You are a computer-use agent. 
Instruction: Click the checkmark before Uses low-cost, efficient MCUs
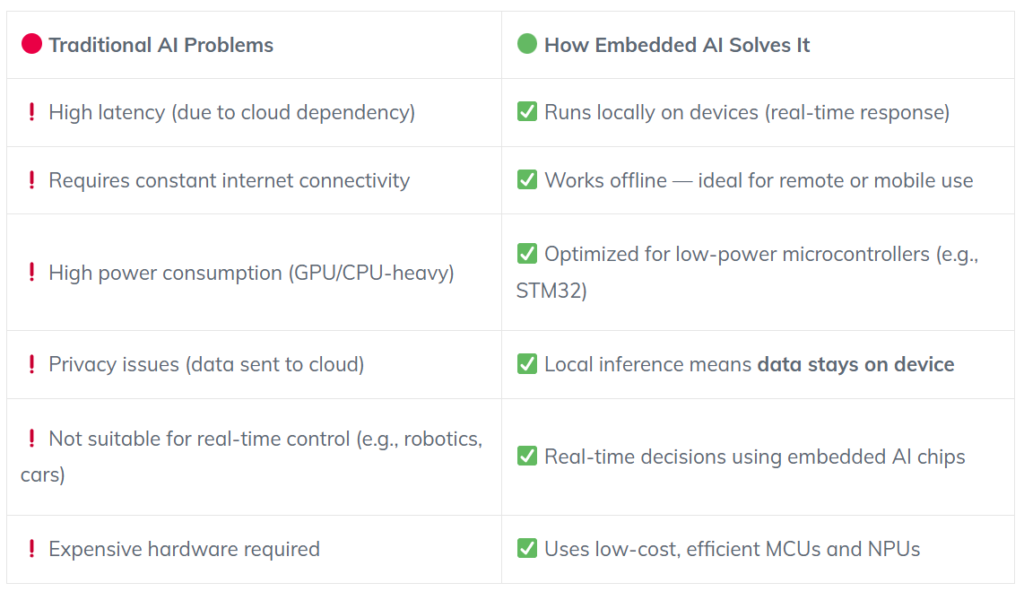click(527, 548)
